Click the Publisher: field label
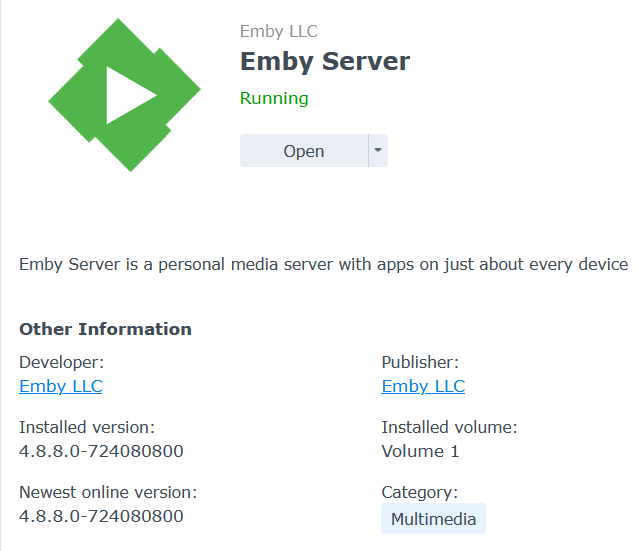Image resolution: width=637 pixels, height=551 pixels. click(420, 362)
